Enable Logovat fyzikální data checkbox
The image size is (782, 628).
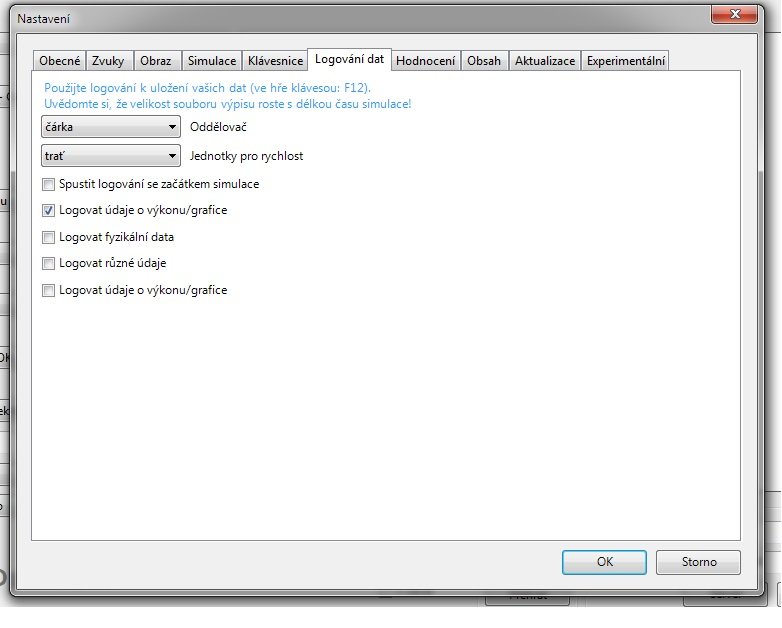tap(49, 238)
